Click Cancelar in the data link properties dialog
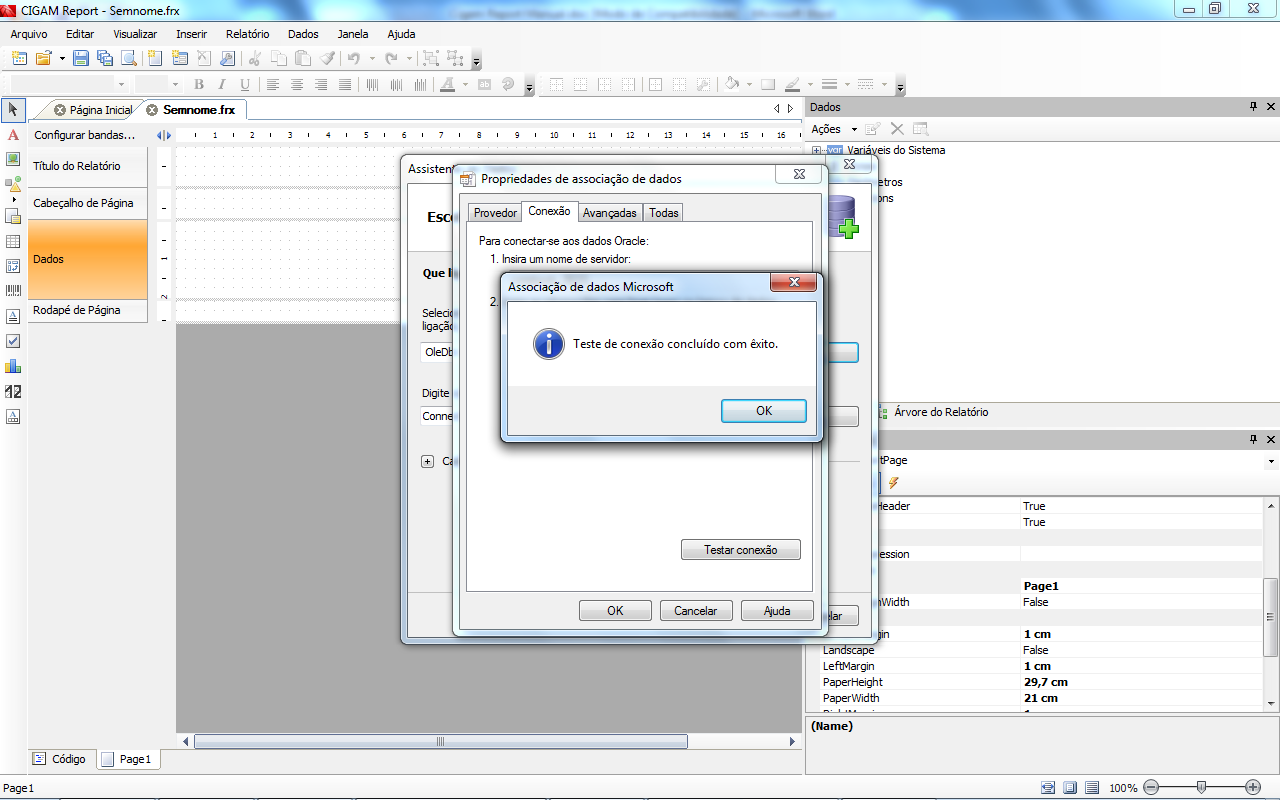The image size is (1280, 800). pos(696,611)
